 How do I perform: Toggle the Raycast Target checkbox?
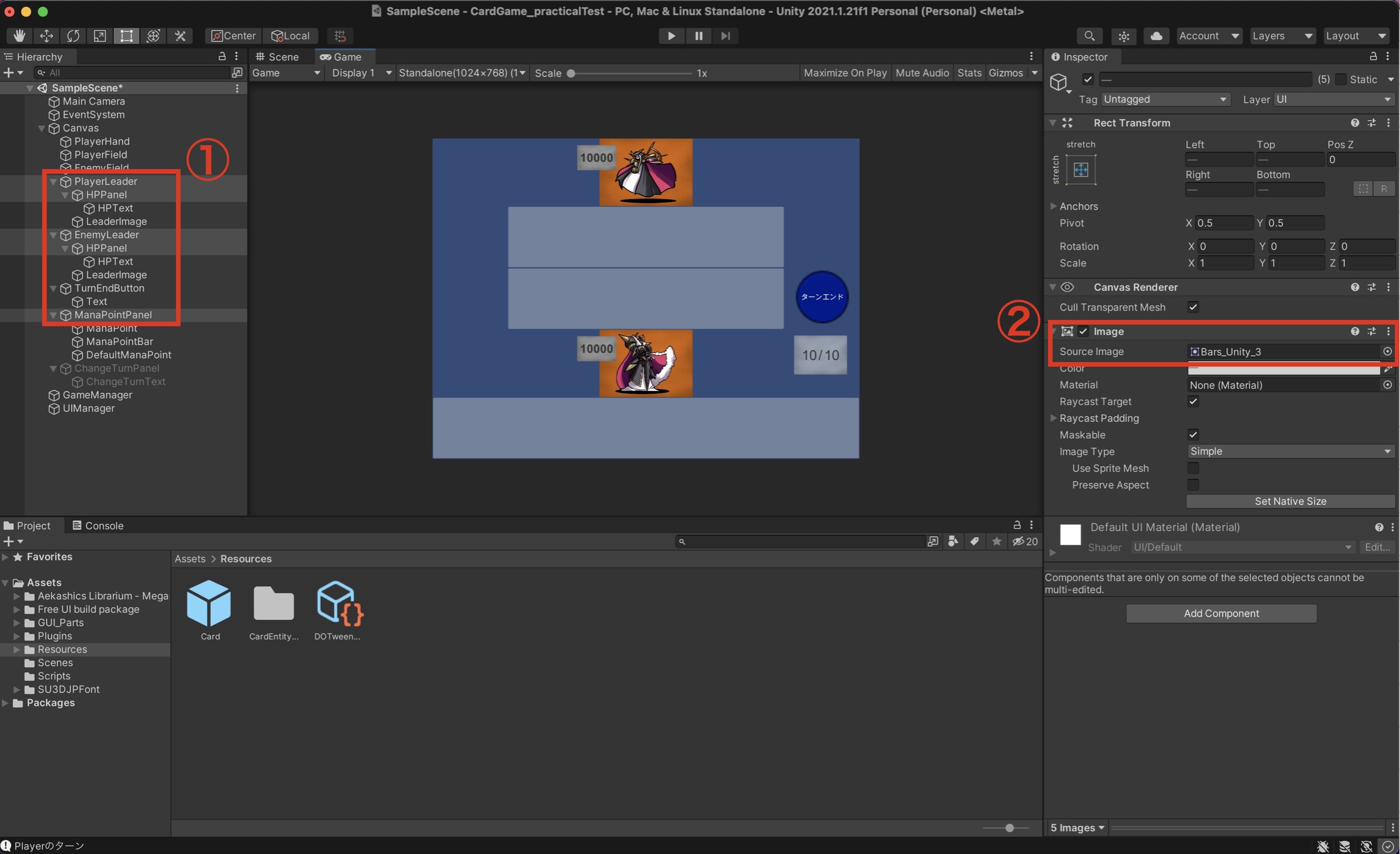tap(1193, 401)
